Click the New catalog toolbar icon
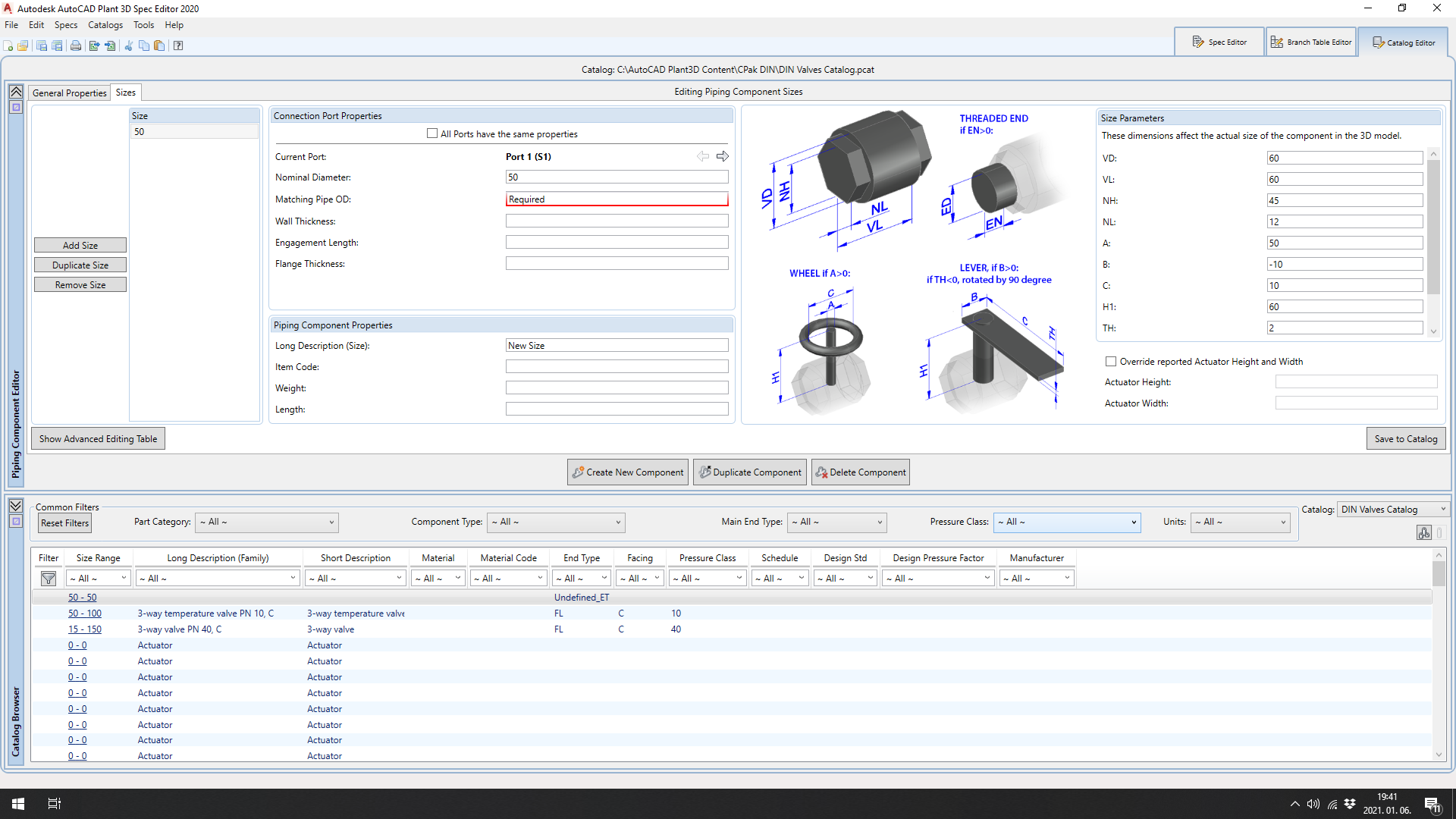1456x819 pixels. click(8, 45)
